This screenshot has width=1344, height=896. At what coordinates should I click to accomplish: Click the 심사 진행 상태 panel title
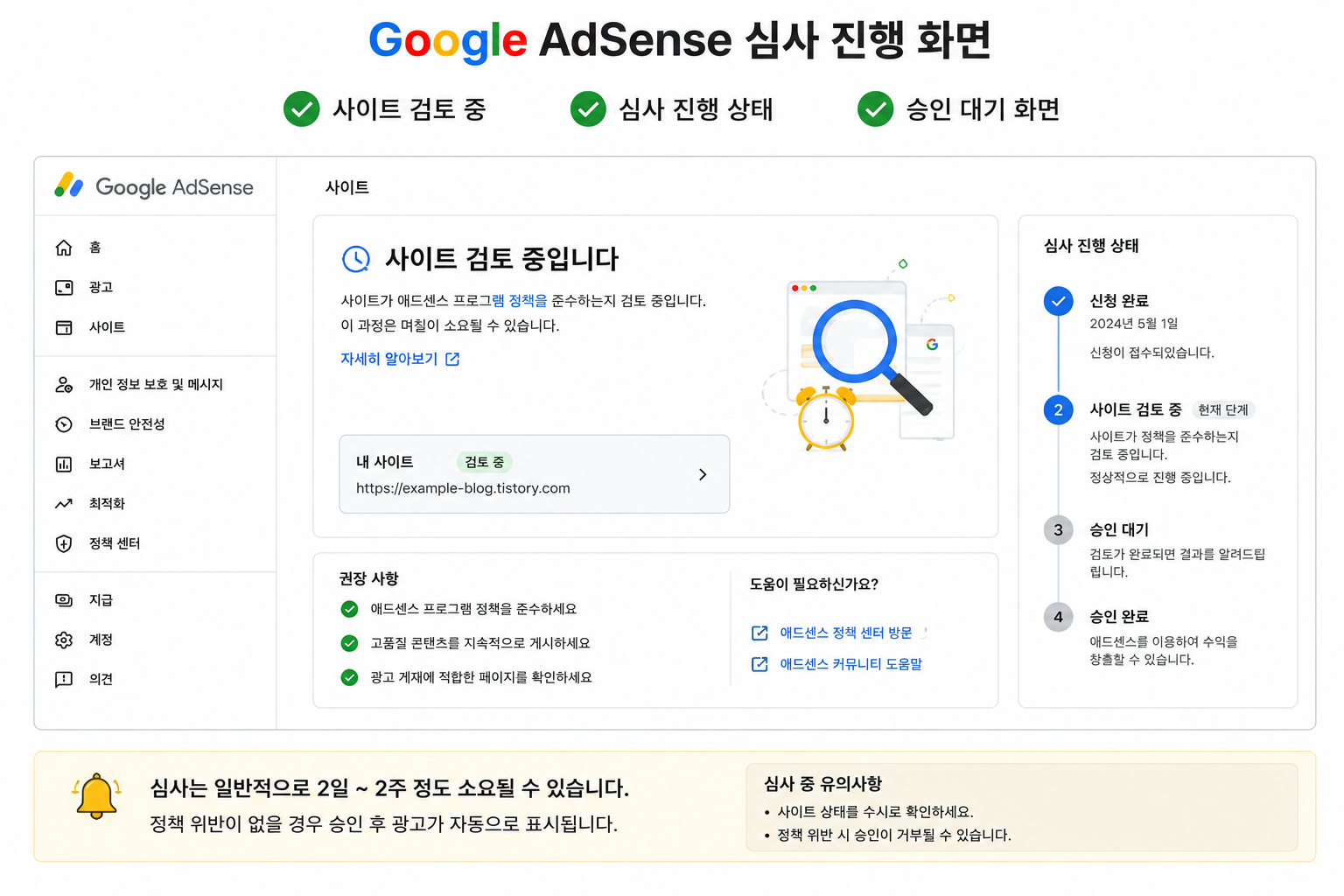point(1091,246)
